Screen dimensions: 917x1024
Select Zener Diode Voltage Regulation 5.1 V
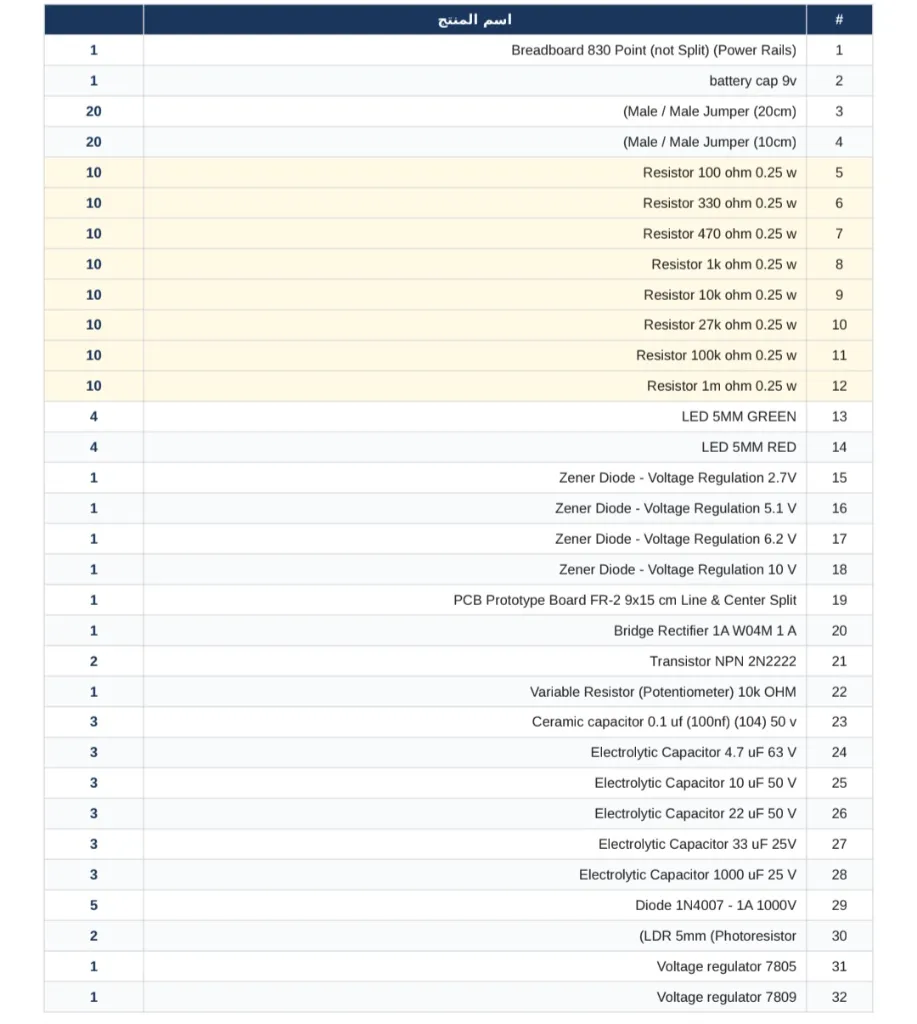(675, 509)
